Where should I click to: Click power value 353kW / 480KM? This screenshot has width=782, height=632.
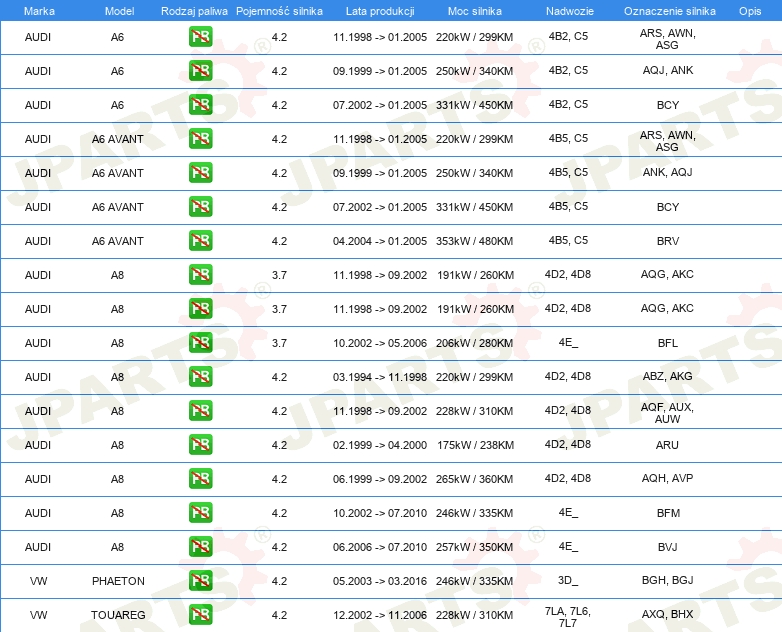(x=474, y=241)
